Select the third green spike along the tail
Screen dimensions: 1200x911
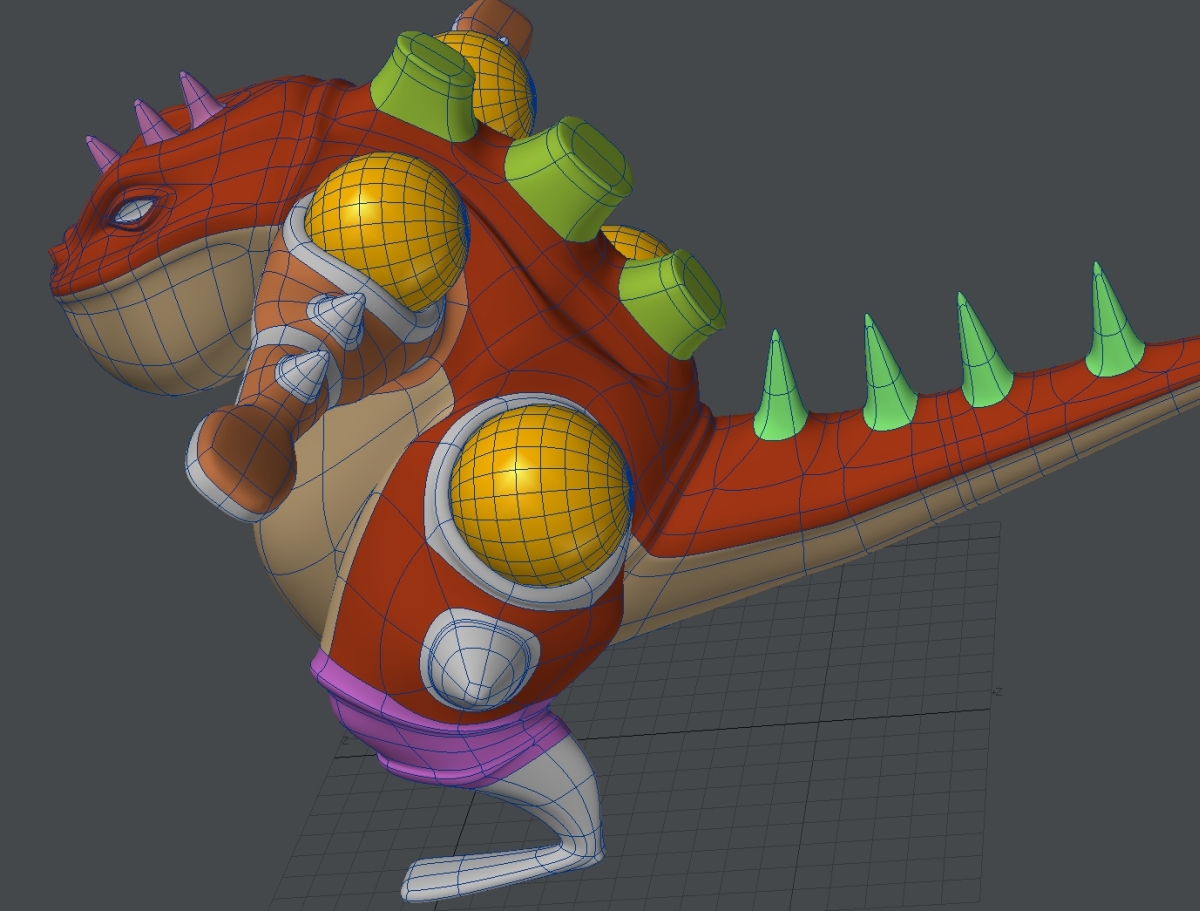click(982, 358)
